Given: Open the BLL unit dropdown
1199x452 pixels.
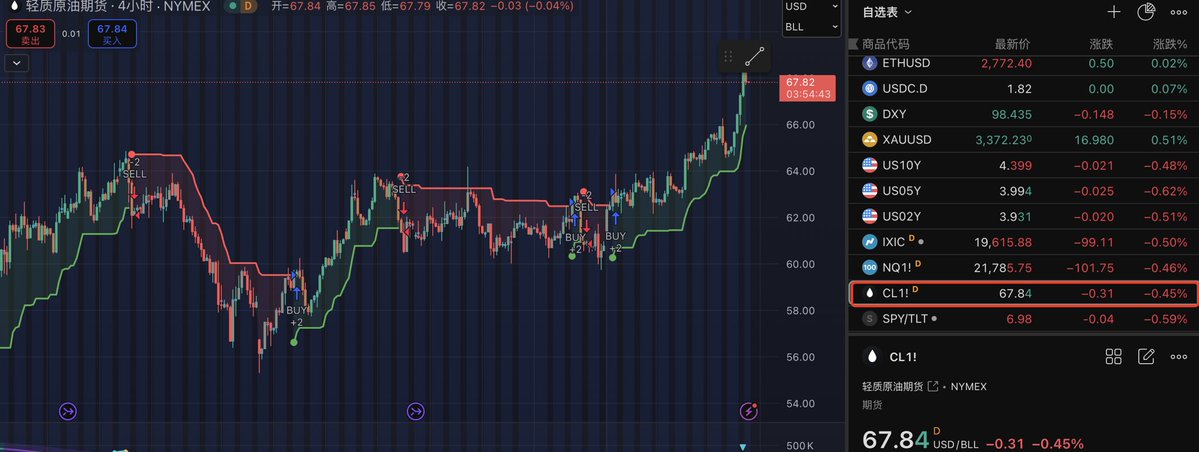Looking at the screenshot, I should (x=811, y=27).
